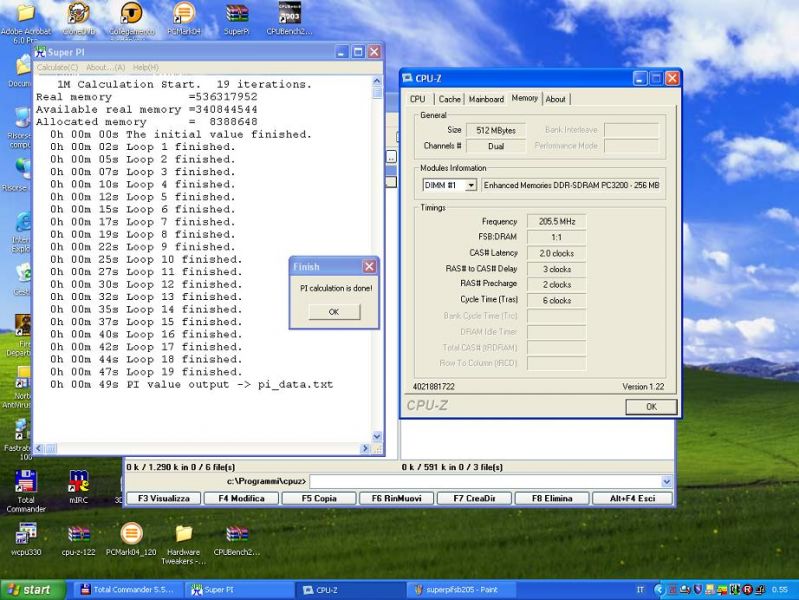Image resolution: width=799 pixels, height=600 pixels.
Task: Click the FSB:DRAM ratio value 1:1
Action: (x=556, y=237)
